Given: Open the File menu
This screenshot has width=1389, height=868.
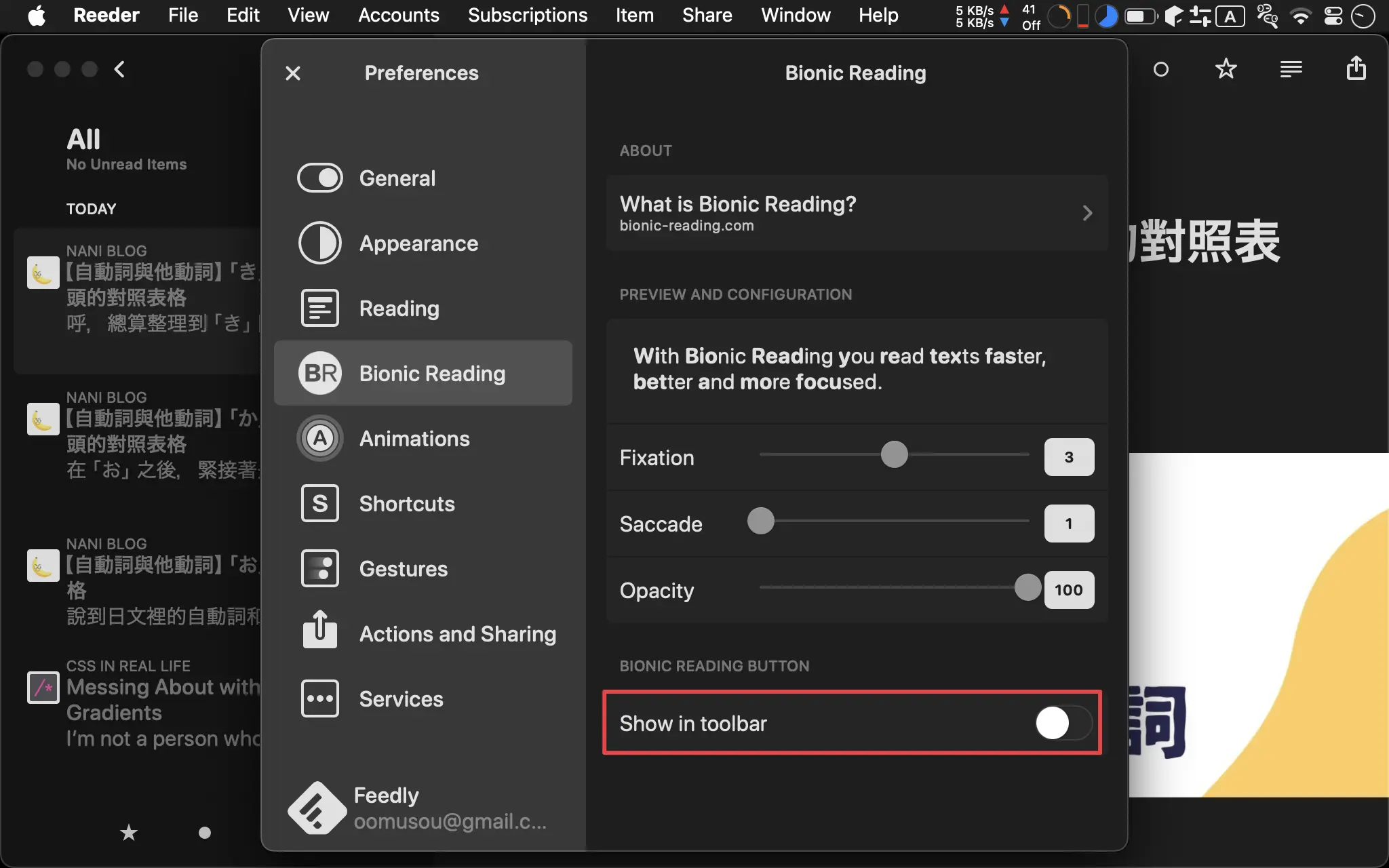Looking at the screenshot, I should [183, 15].
